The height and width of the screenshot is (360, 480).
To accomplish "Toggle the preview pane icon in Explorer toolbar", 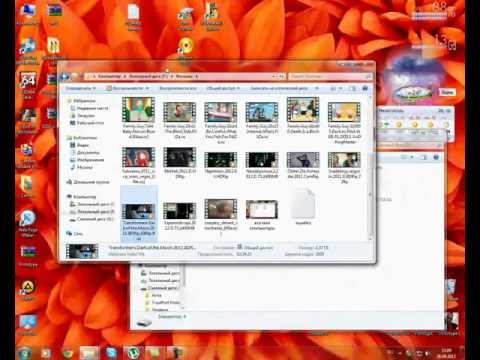I will point(353,88).
